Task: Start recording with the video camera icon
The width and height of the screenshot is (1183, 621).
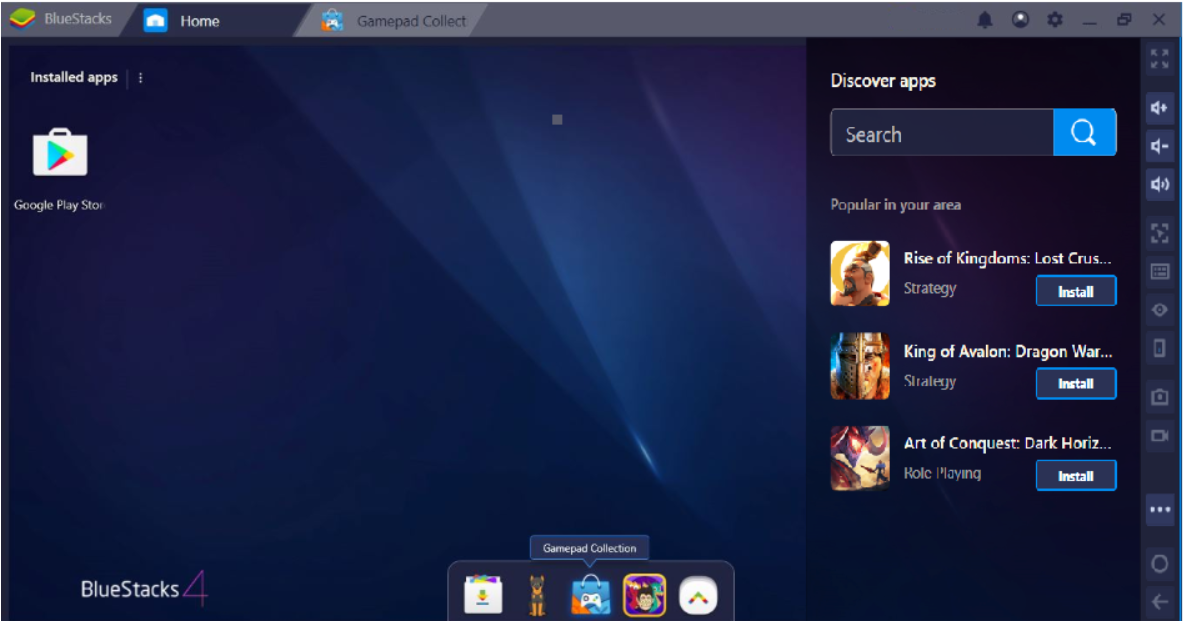Action: click(1160, 435)
